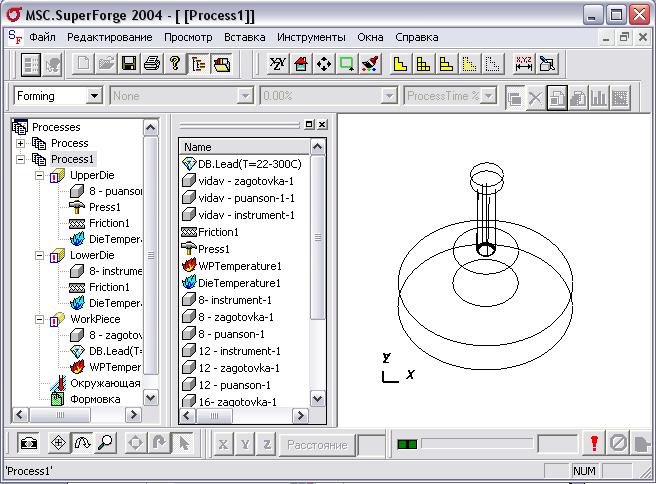The image size is (656, 484).
Task: Click the magnifying glass zoom icon
Action: click(105, 443)
